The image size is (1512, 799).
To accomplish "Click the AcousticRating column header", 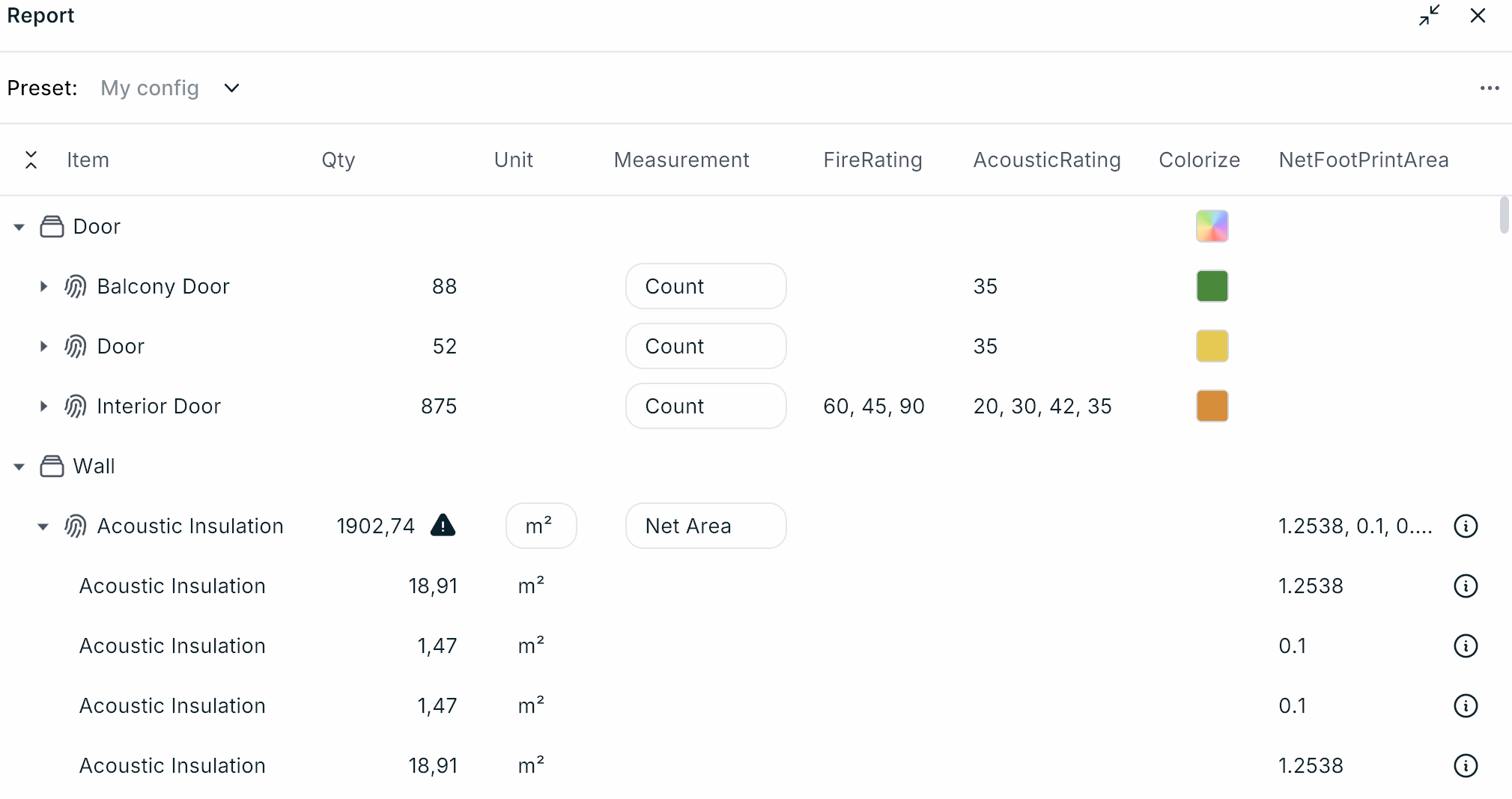I will click(1046, 160).
